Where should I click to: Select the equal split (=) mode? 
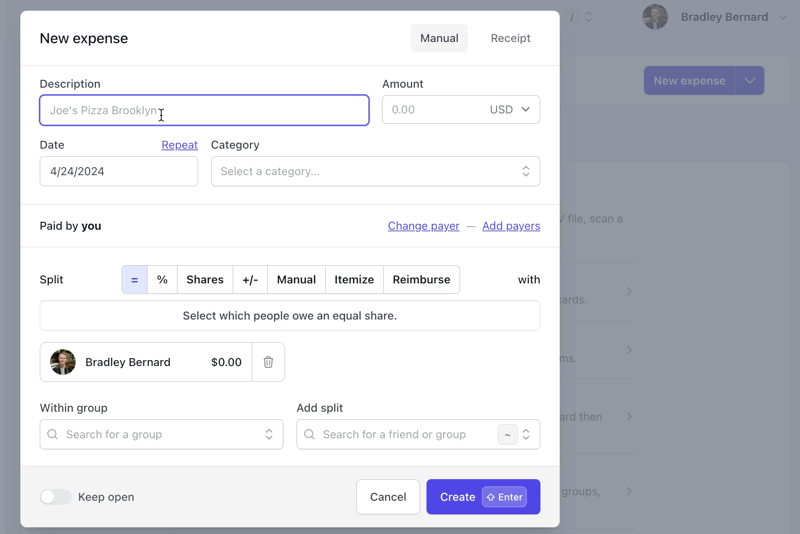click(134, 280)
